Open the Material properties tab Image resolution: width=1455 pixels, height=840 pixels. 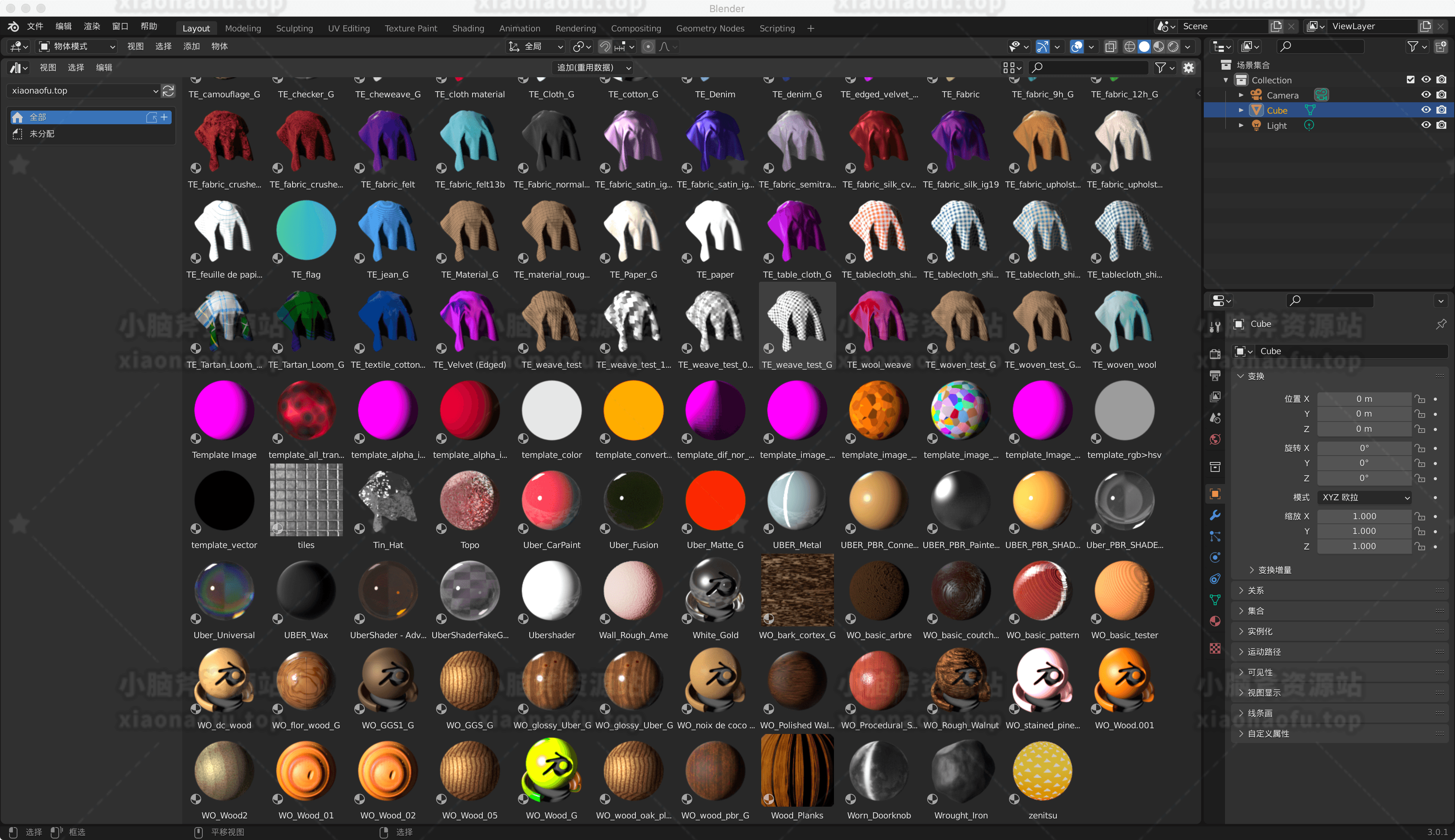pyautogui.click(x=1215, y=621)
